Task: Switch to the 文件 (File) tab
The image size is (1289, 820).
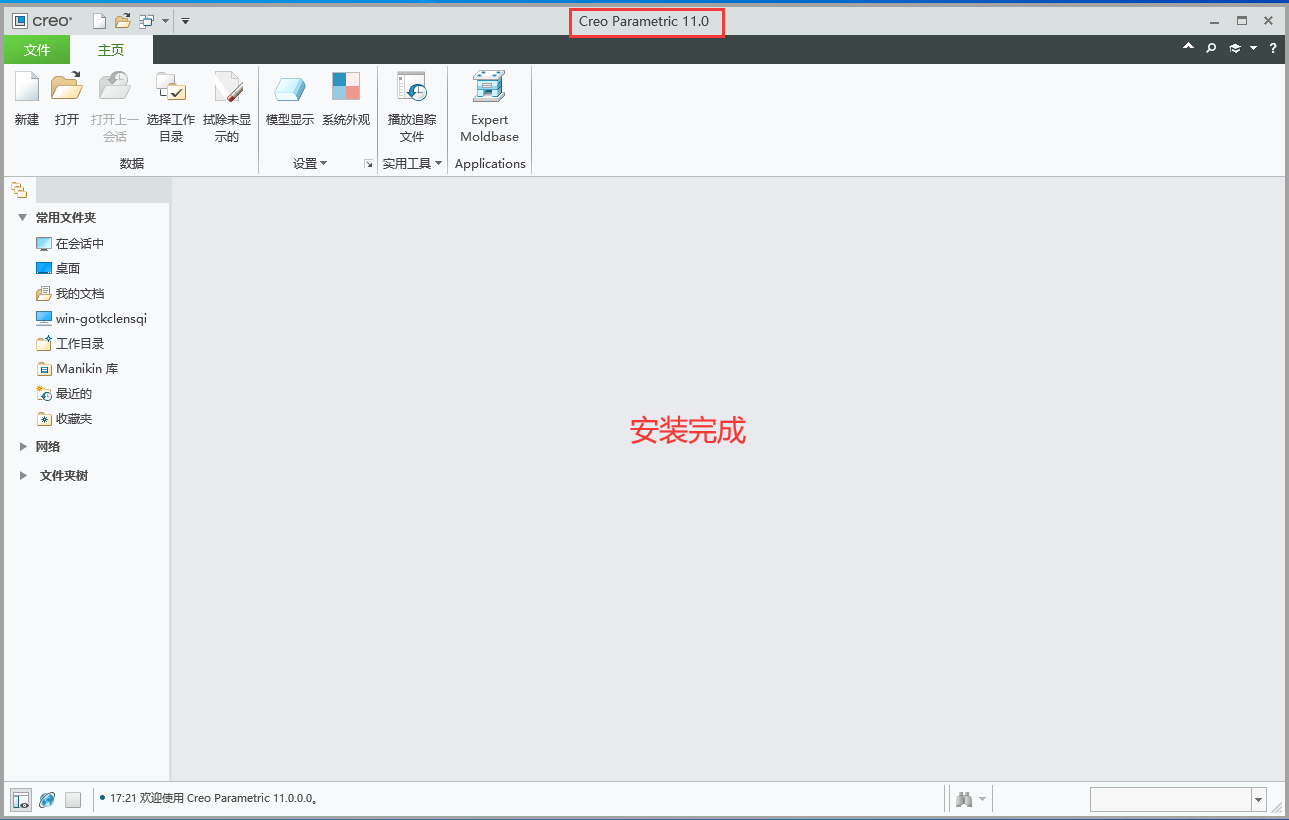Action: 37,49
